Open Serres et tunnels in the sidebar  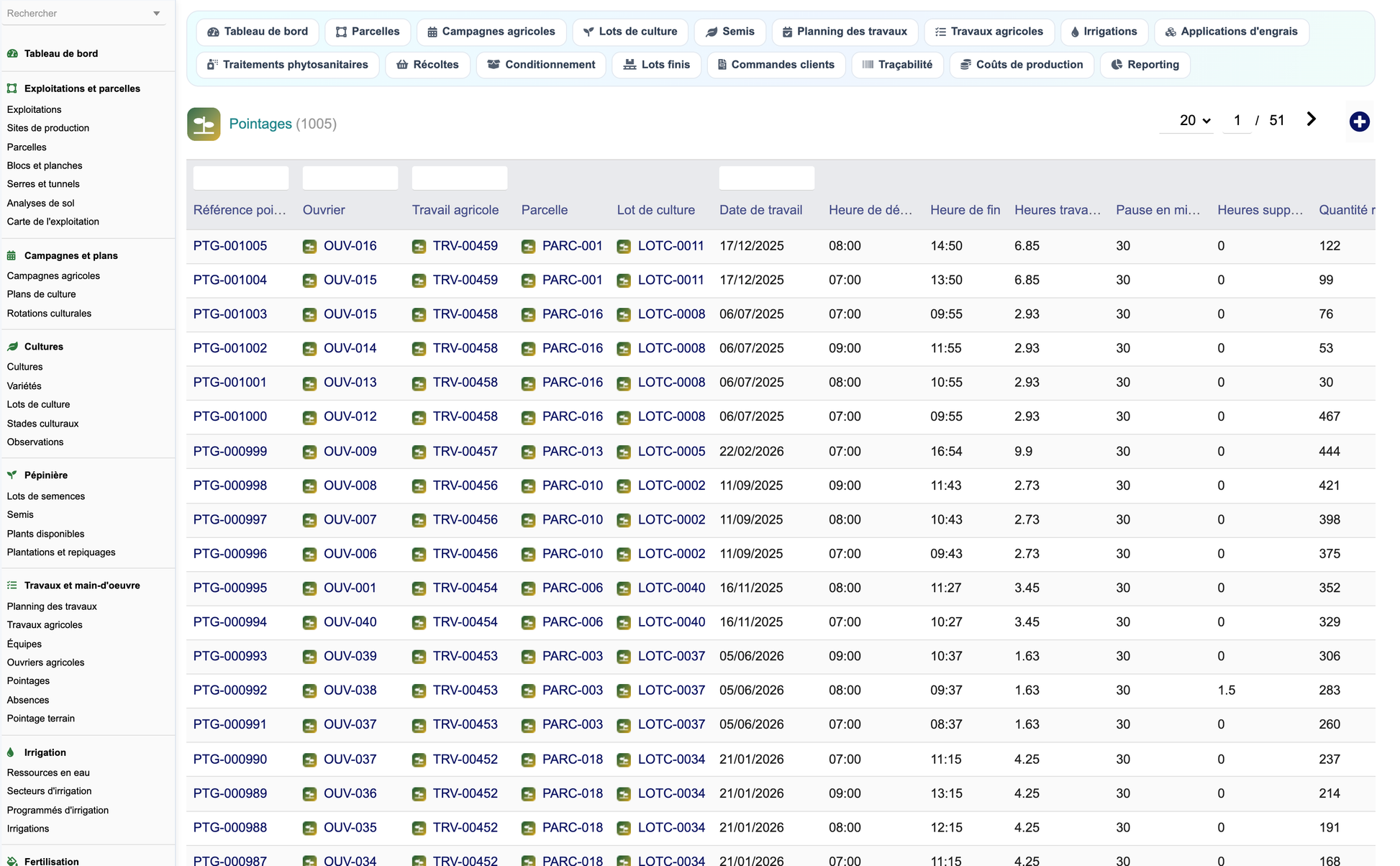pyautogui.click(x=43, y=184)
